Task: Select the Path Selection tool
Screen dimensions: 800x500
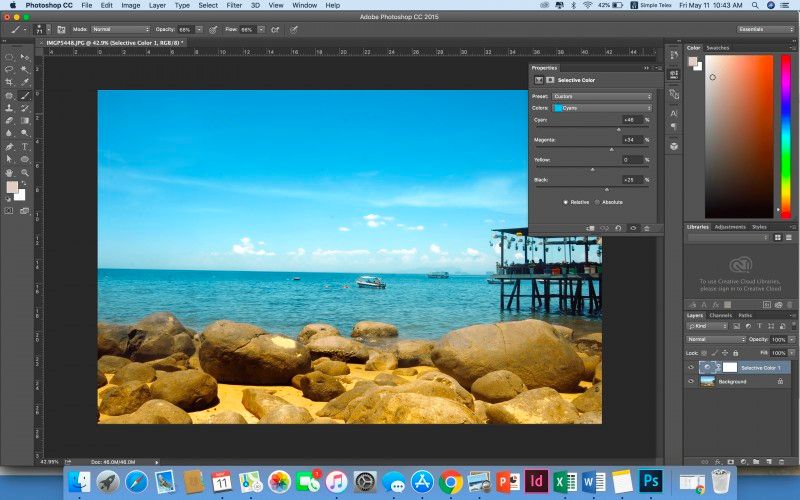Action: (x=9, y=159)
